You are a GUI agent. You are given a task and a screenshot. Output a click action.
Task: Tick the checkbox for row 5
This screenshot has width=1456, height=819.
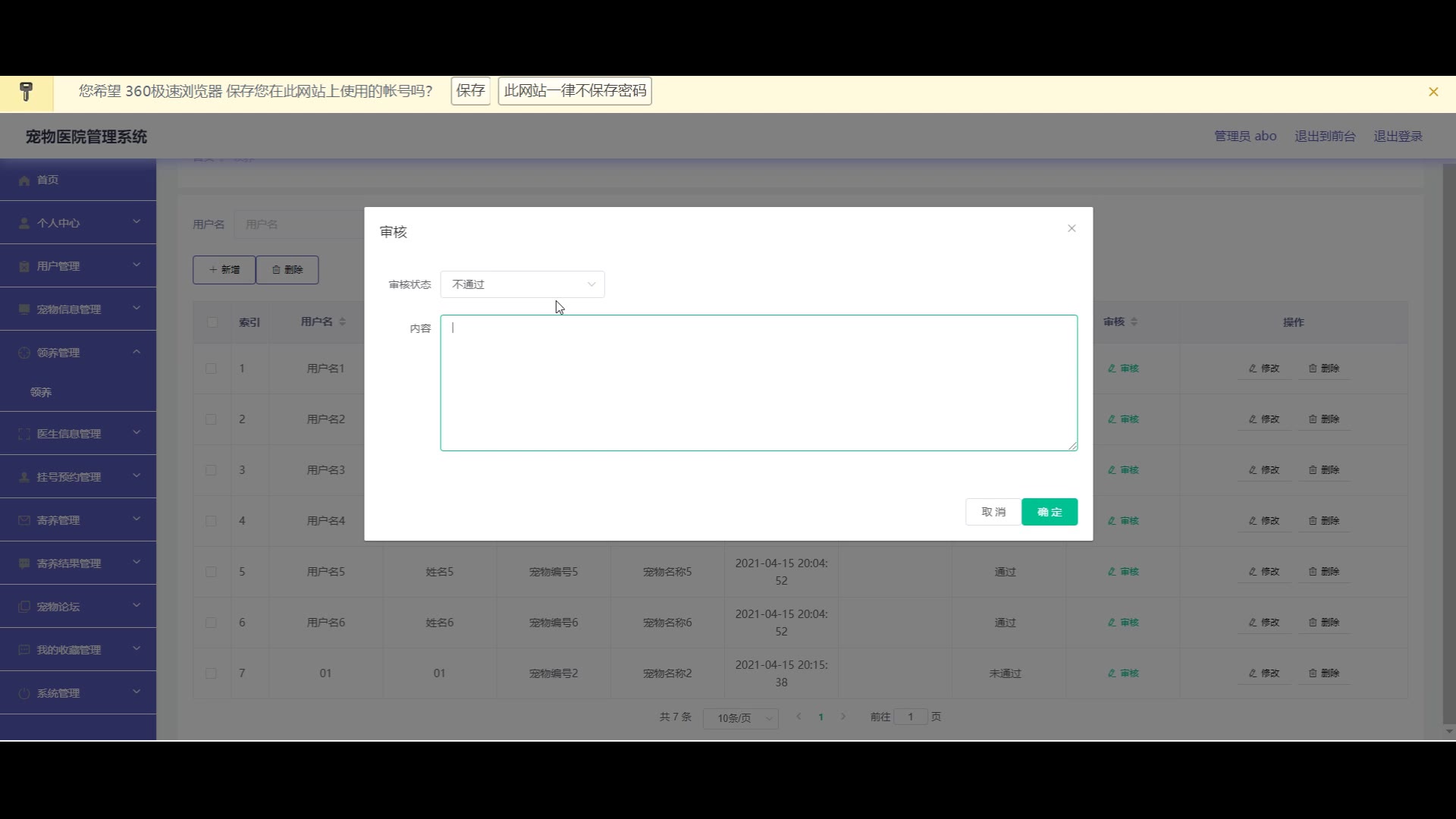211,572
